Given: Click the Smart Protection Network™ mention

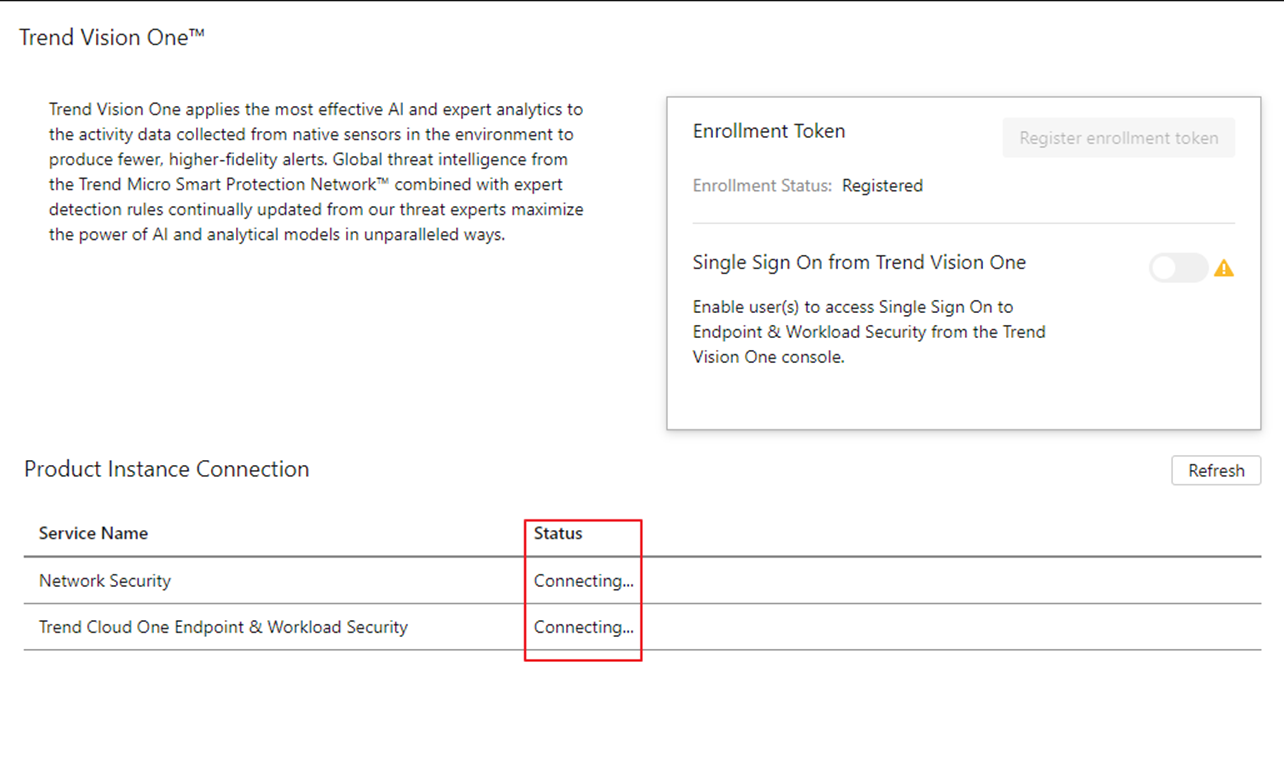Looking at the screenshot, I should pos(268,184).
